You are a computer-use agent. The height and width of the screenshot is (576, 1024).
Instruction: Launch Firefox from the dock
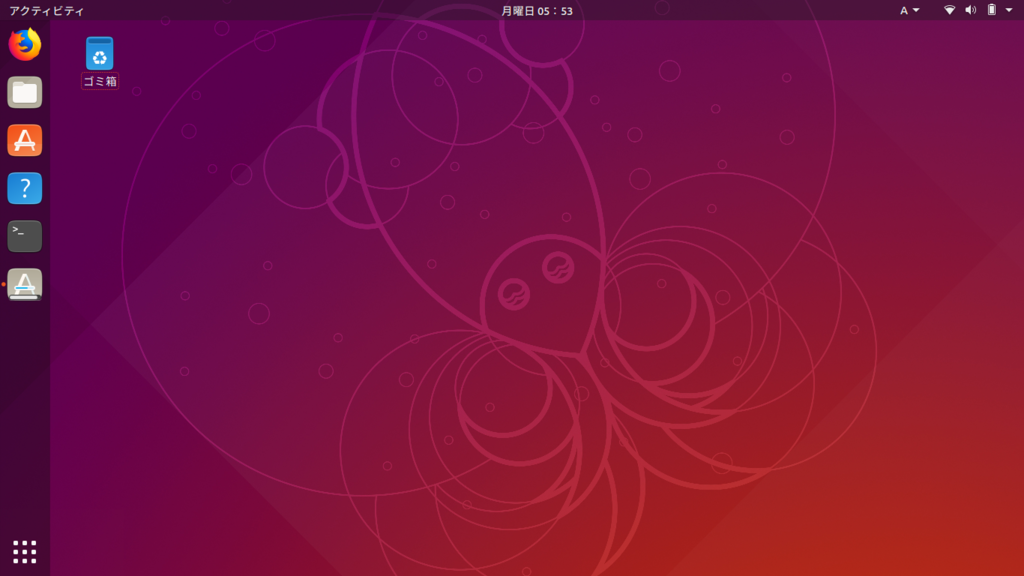click(x=25, y=44)
